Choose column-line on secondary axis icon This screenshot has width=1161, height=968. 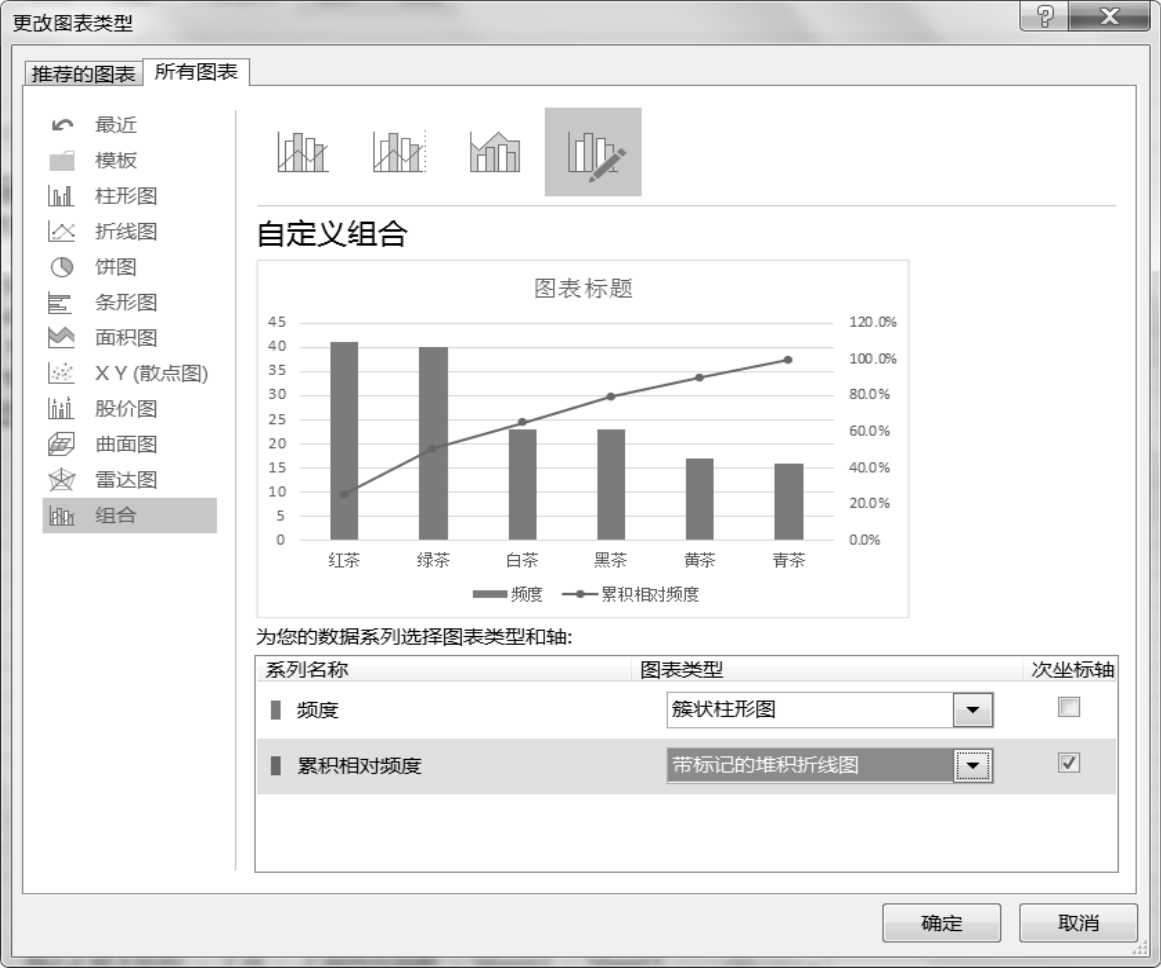point(399,153)
